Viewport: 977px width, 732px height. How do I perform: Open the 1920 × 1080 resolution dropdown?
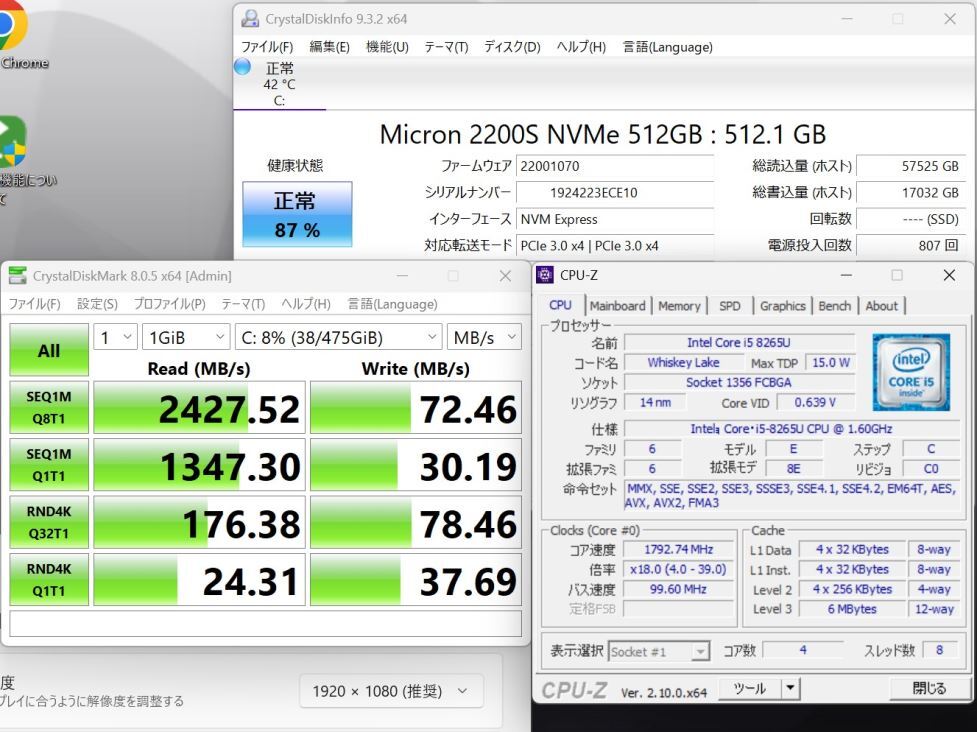391,690
